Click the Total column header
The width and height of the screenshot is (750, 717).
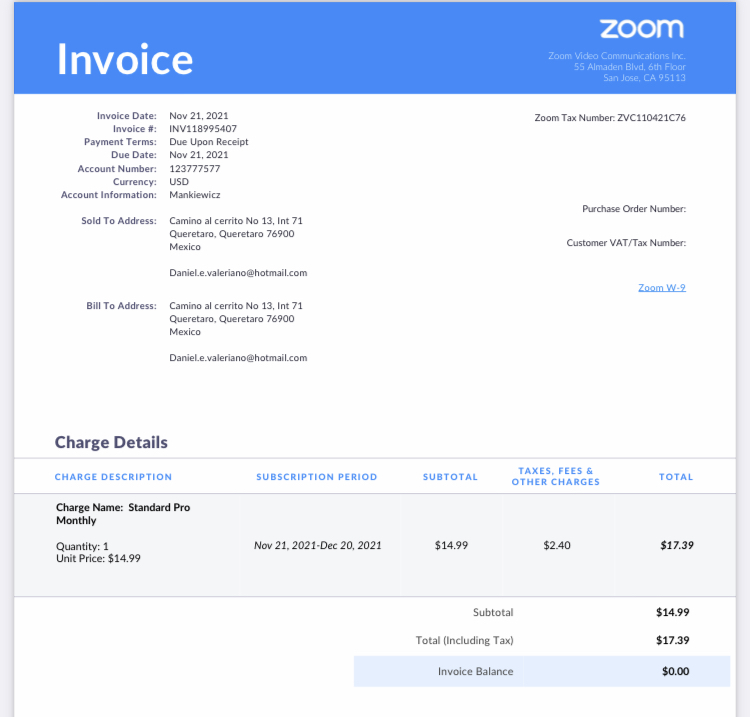(676, 477)
